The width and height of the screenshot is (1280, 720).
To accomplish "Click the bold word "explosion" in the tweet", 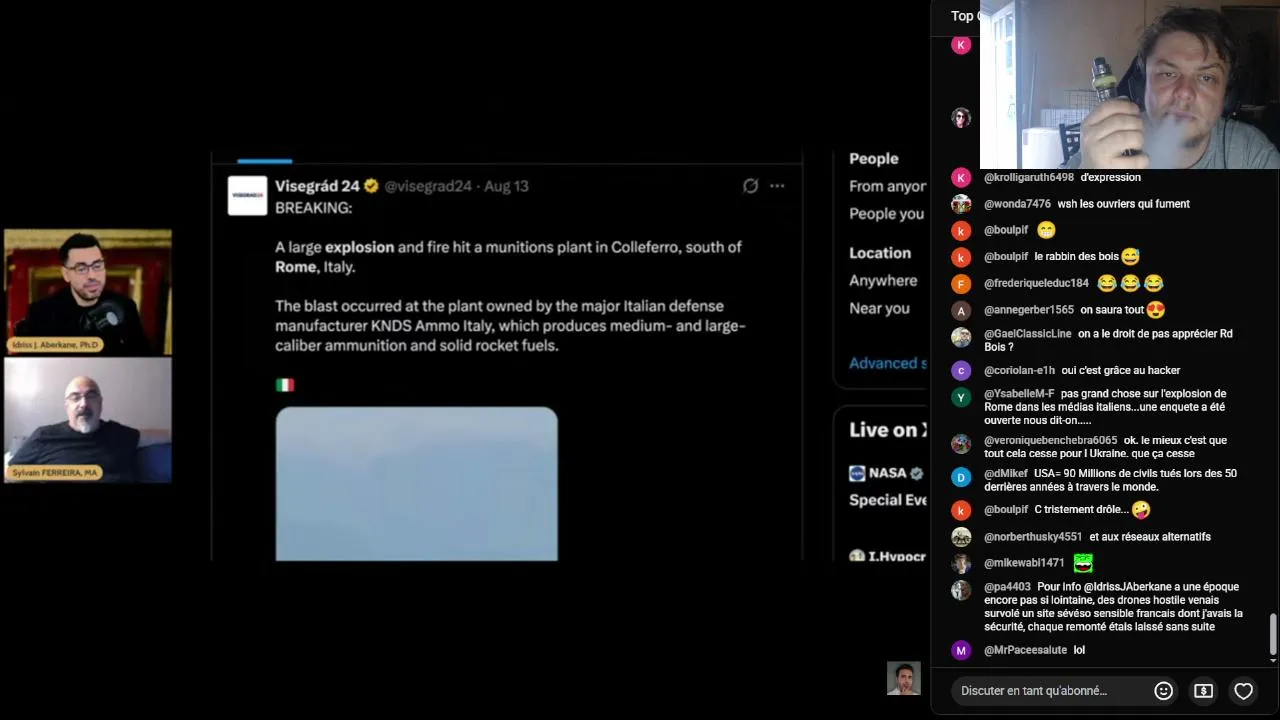I will (x=359, y=247).
